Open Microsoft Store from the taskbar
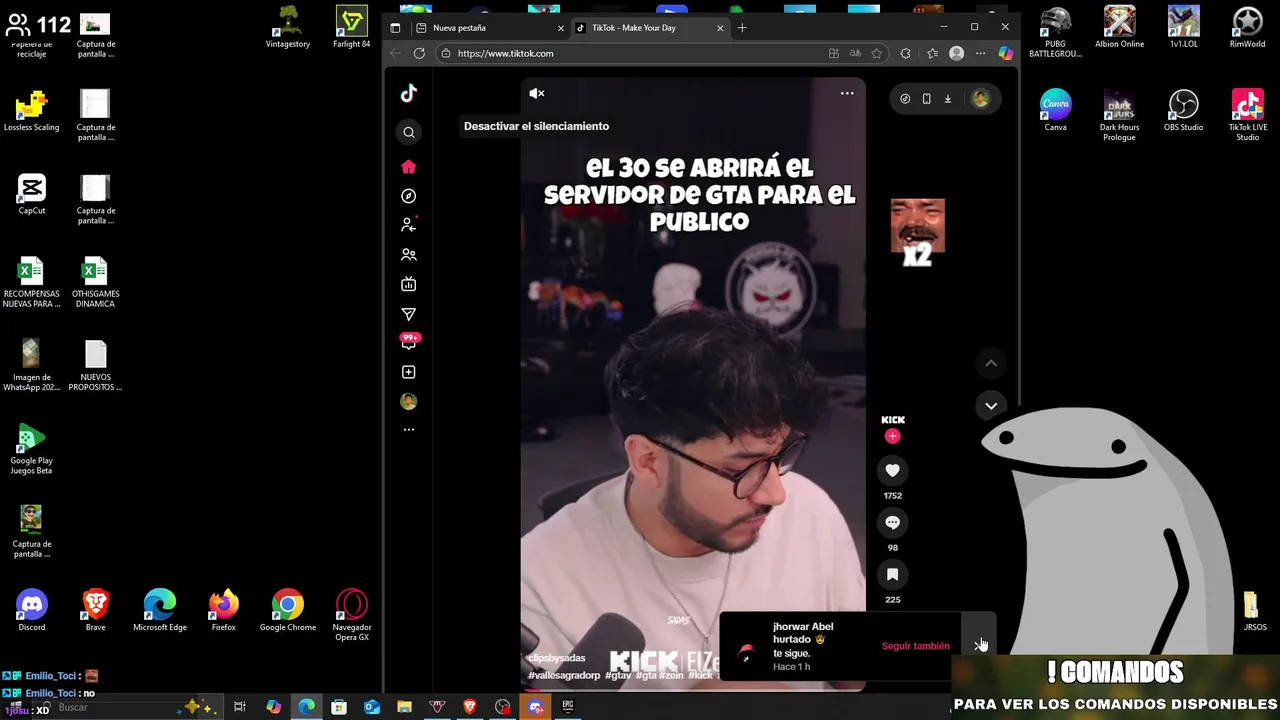The width and height of the screenshot is (1280, 720). tap(339, 707)
